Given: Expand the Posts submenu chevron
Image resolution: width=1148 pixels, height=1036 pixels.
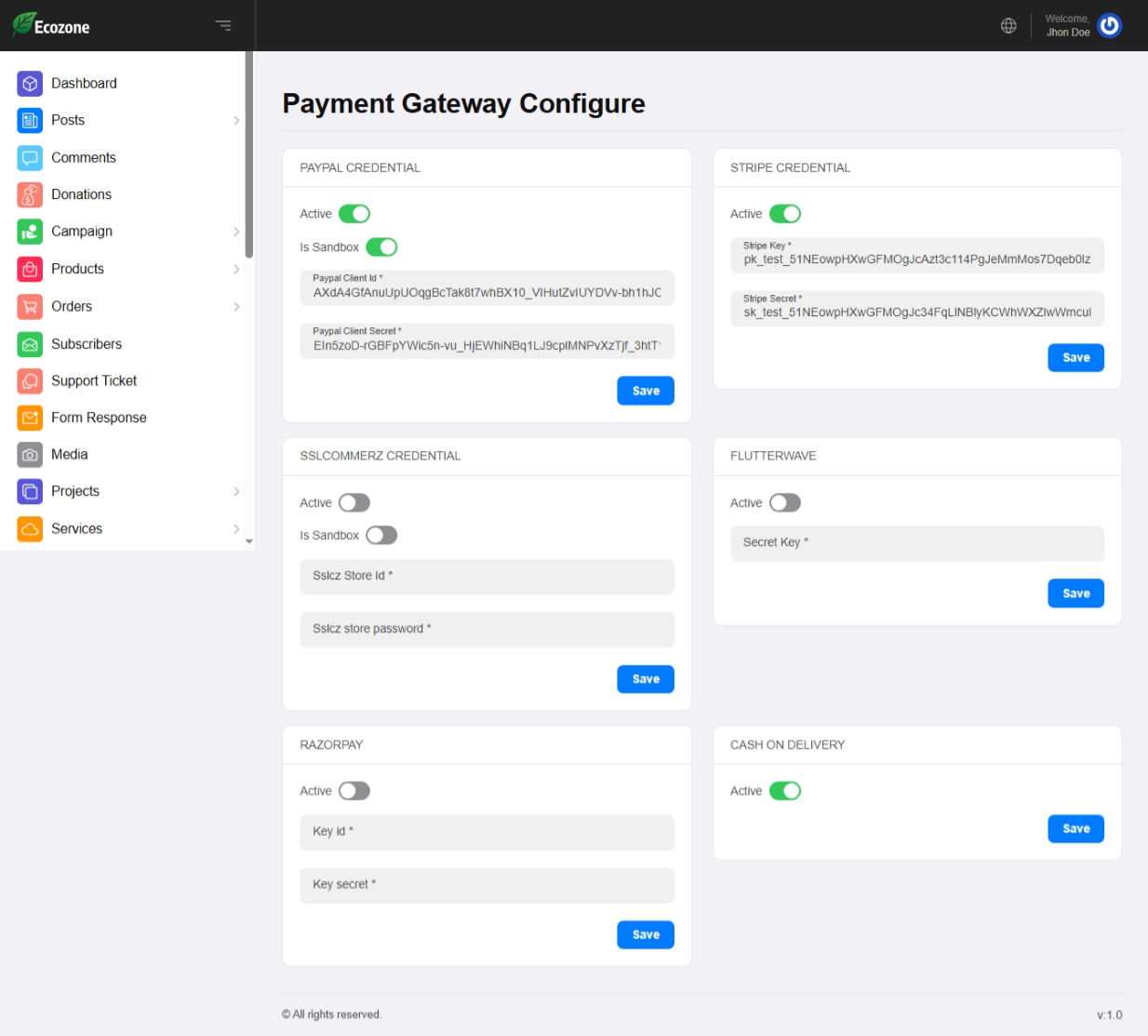Looking at the screenshot, I should click(236, 121).
